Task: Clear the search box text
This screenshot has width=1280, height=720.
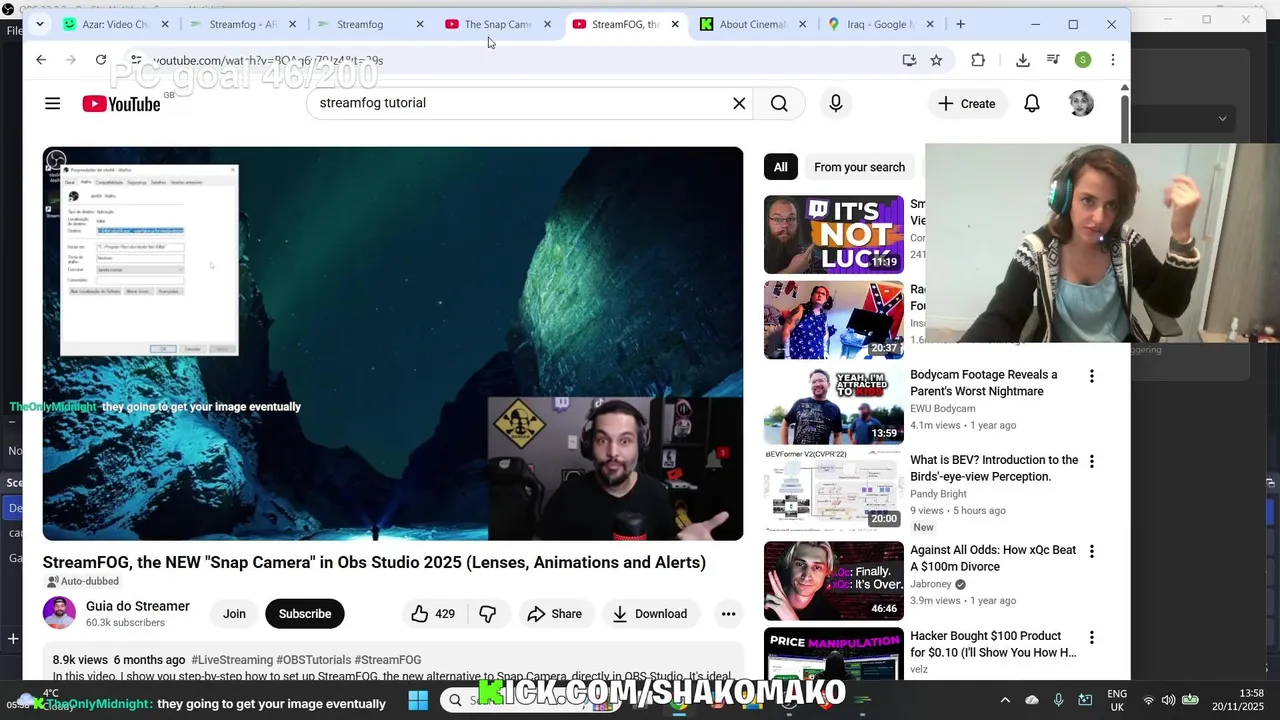Action: tap(739, 103)
